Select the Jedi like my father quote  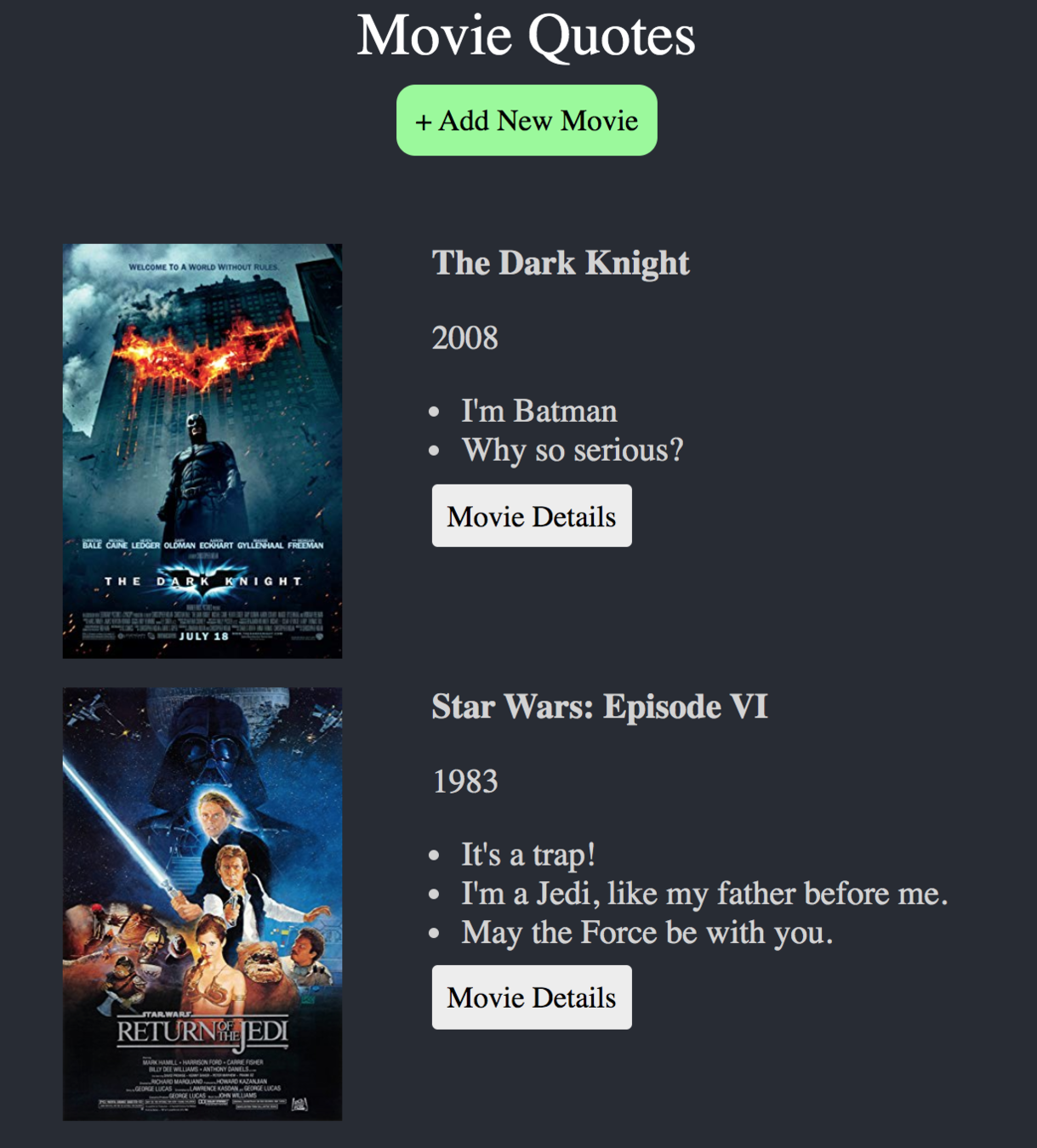pyautogui.click(x=704, y=894)
